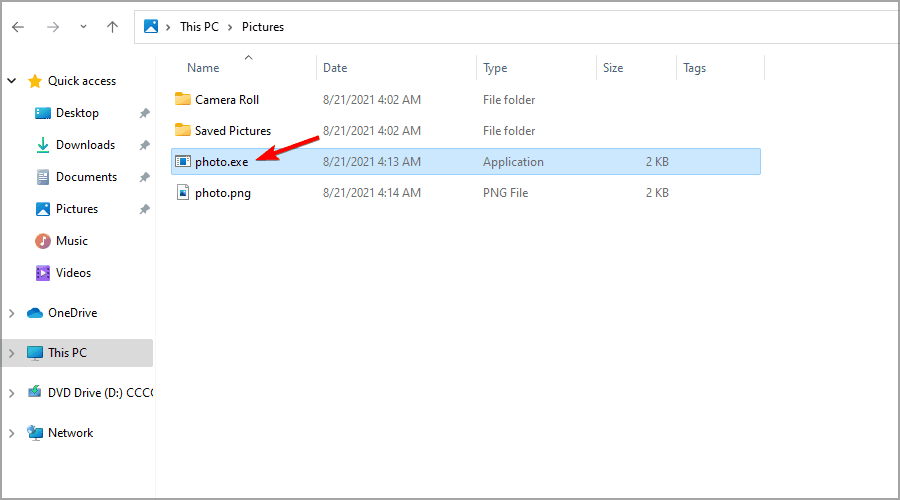
Task: Open Pictures in the sidebar
Action: coord(77,209)
